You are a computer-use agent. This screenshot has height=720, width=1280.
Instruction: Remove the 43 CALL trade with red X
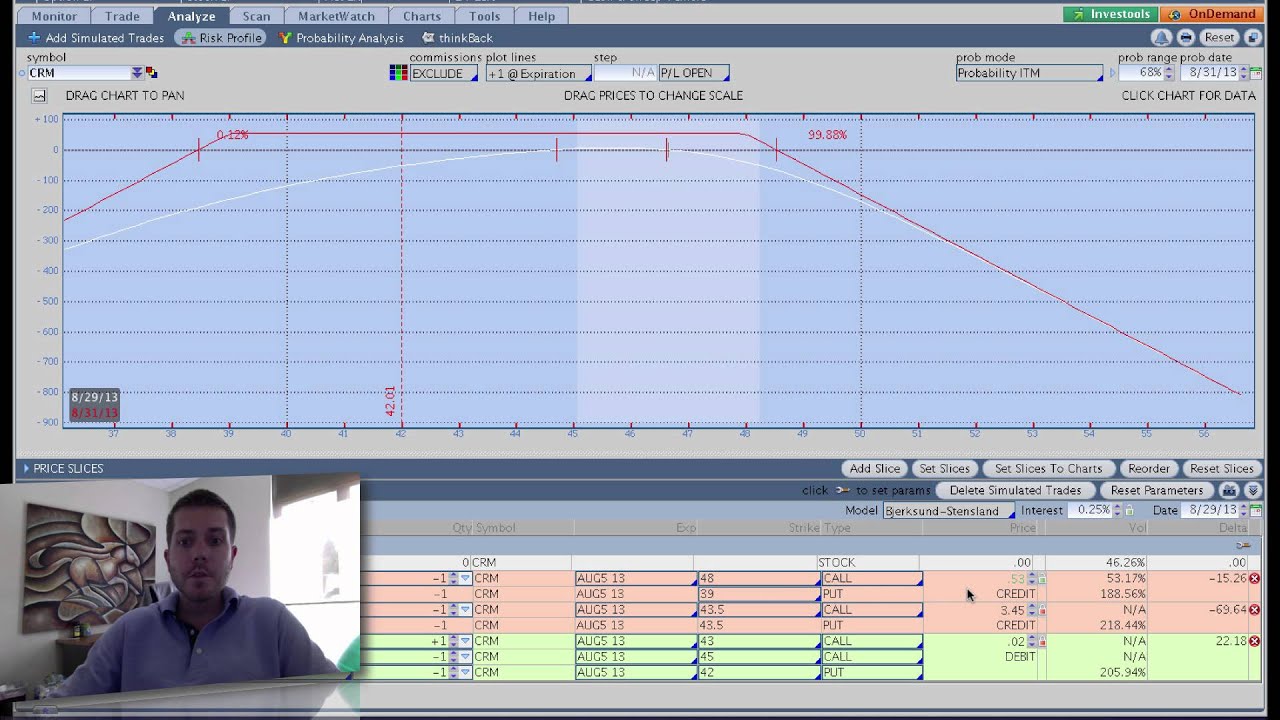(x=1254, y=641)
